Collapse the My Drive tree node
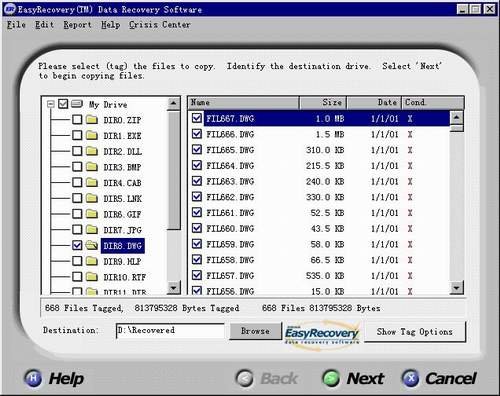Image resolution: width=500 pixels, height=396 pixels. (51, 104)
